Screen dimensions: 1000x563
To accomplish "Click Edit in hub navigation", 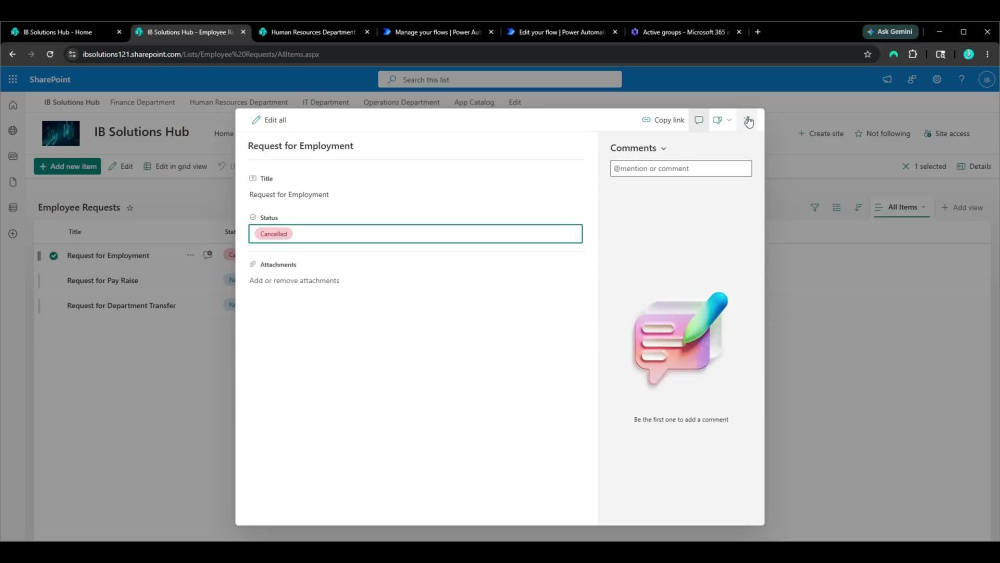I will click(x=515, y=102).
